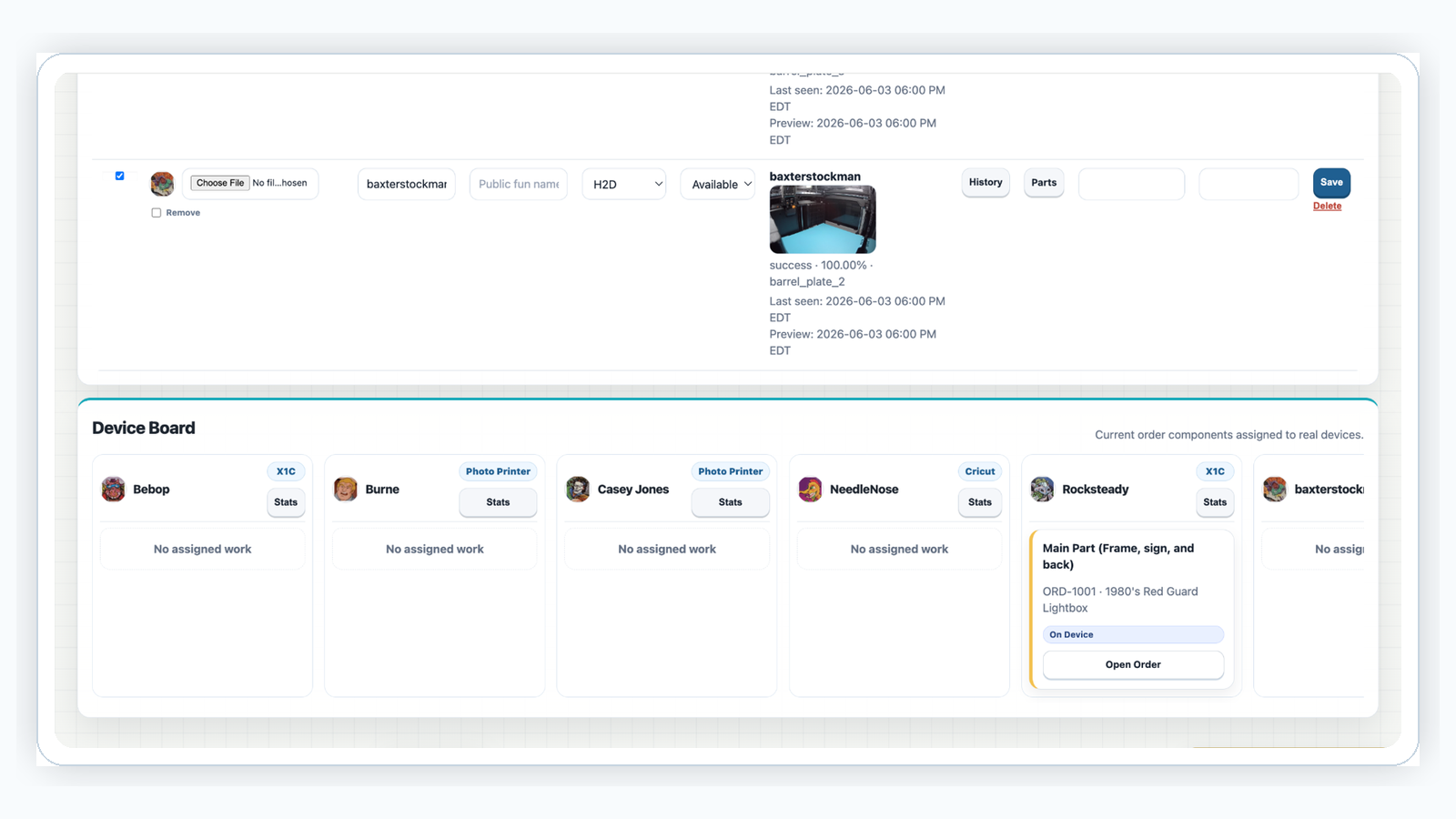The width and height of the screenshot is (1456, 819).
Task: Click Open Order on Rocksteady card
Action: 1133,665
